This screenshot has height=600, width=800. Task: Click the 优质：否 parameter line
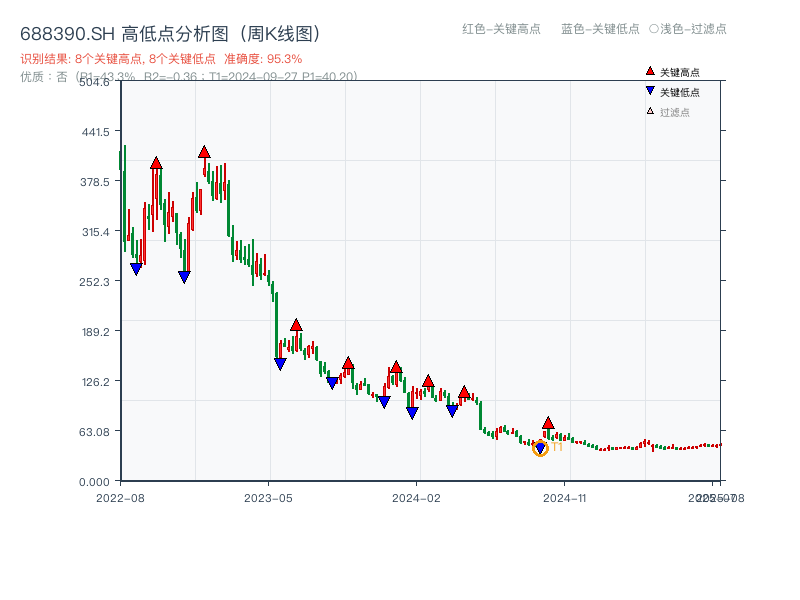pos(45,77)
